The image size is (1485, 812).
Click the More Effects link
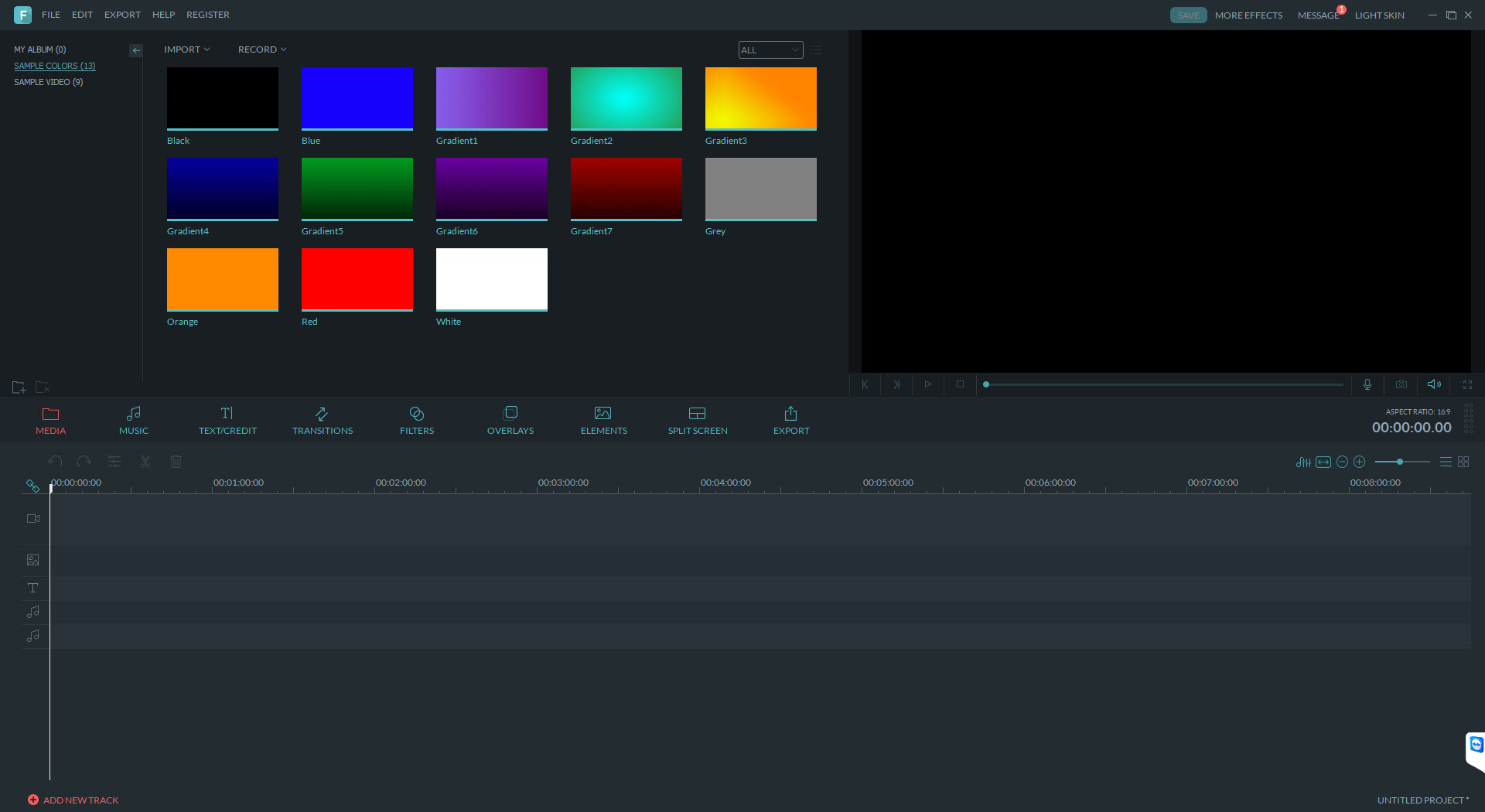pos(1248,15)
